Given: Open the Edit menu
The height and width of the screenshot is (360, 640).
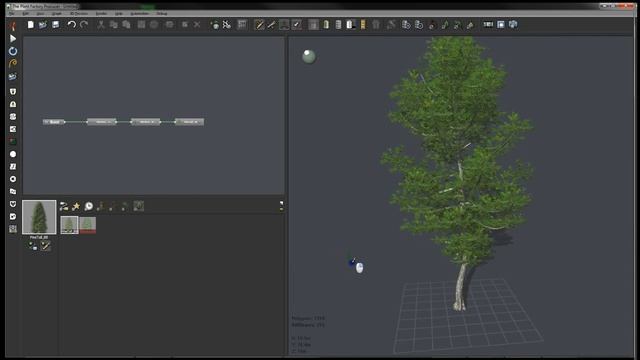Looking at the screenshot, I should [x=25, y=13].
